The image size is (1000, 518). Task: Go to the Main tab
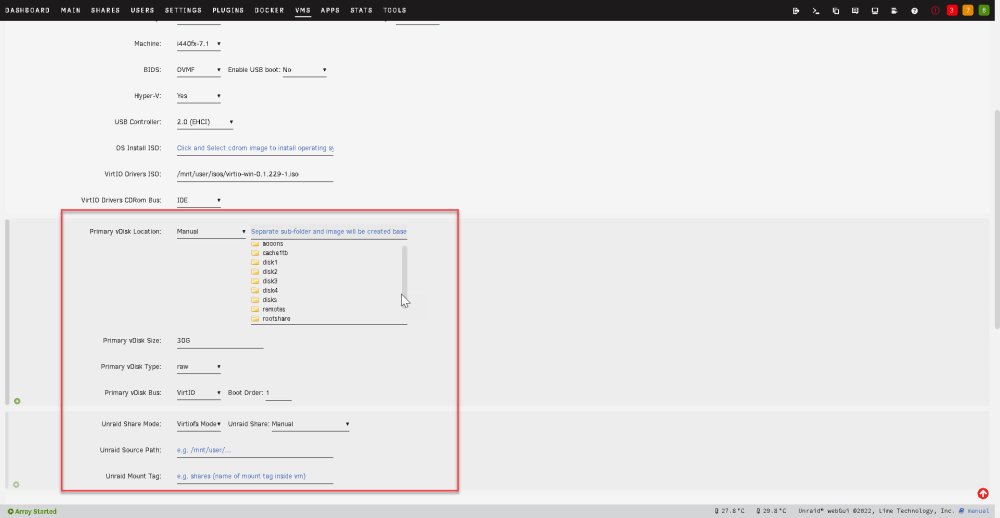pyautogui.click(x=71, y=10)
